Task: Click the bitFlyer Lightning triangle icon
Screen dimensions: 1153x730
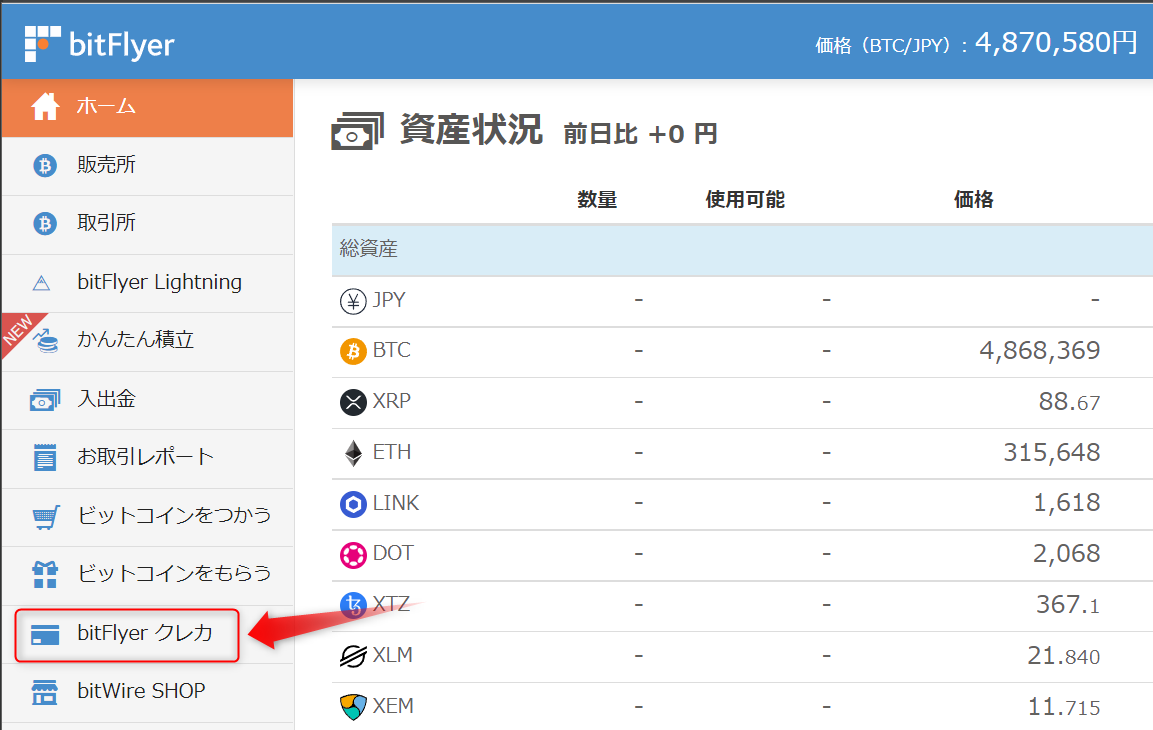Action: 42,282
